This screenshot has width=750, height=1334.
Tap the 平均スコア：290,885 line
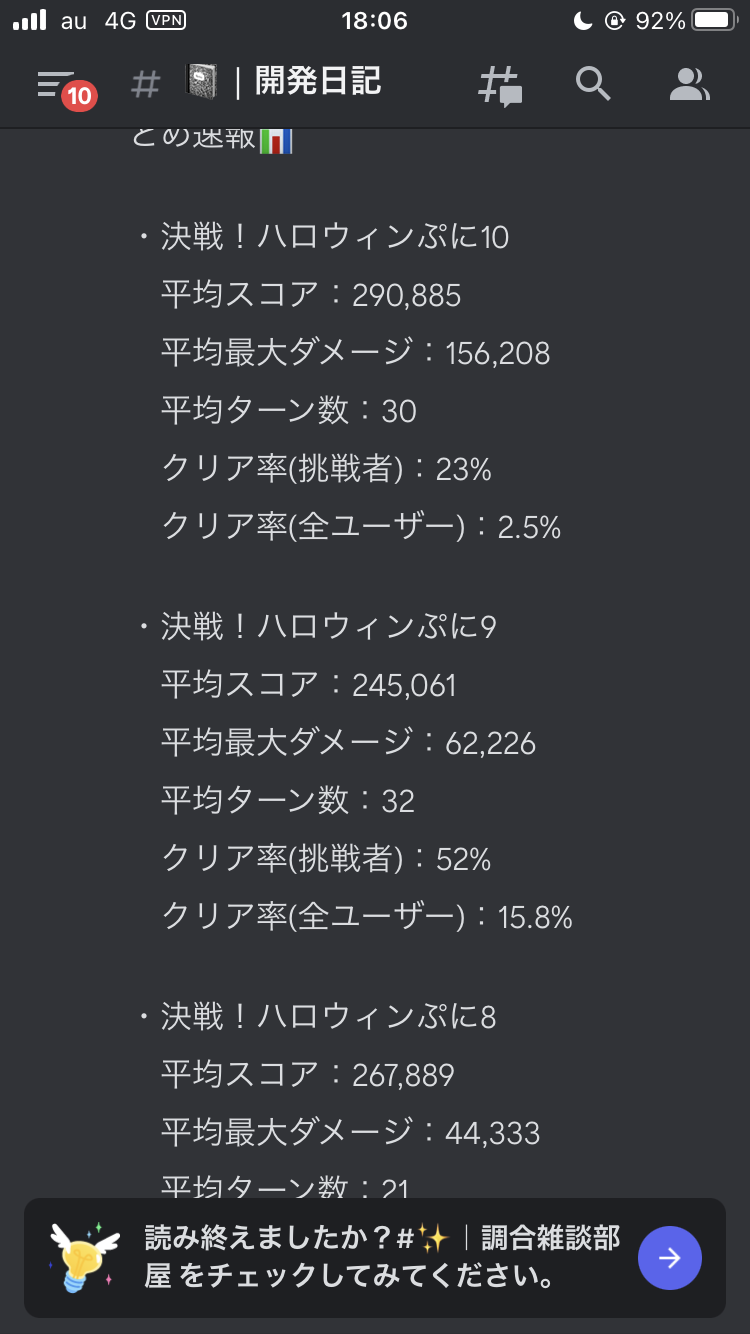point(311,295)
